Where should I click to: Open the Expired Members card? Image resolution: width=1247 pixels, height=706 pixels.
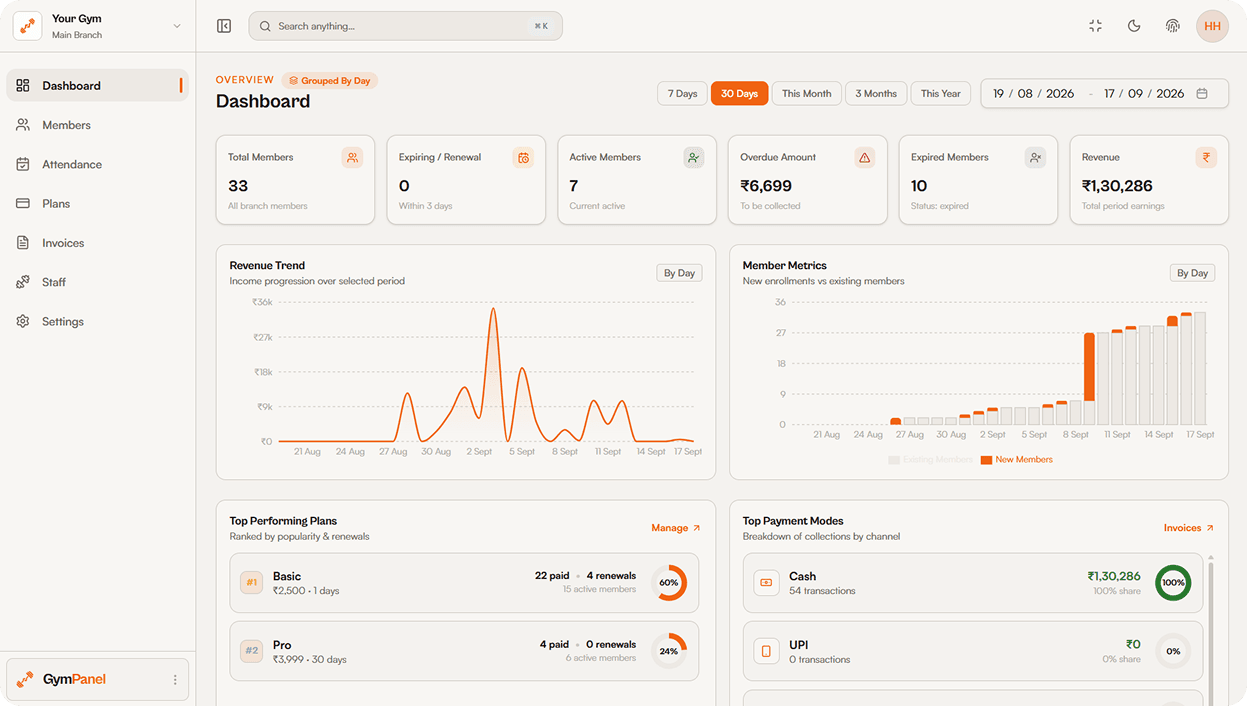tap(978, 180)
